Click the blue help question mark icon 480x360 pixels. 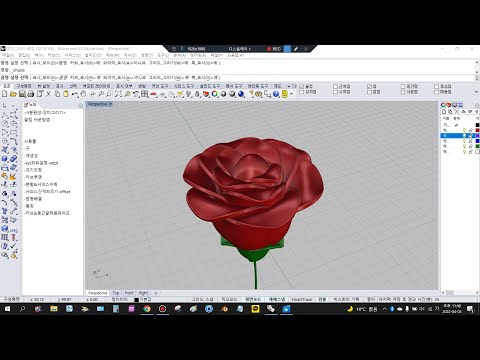point(276,94)
